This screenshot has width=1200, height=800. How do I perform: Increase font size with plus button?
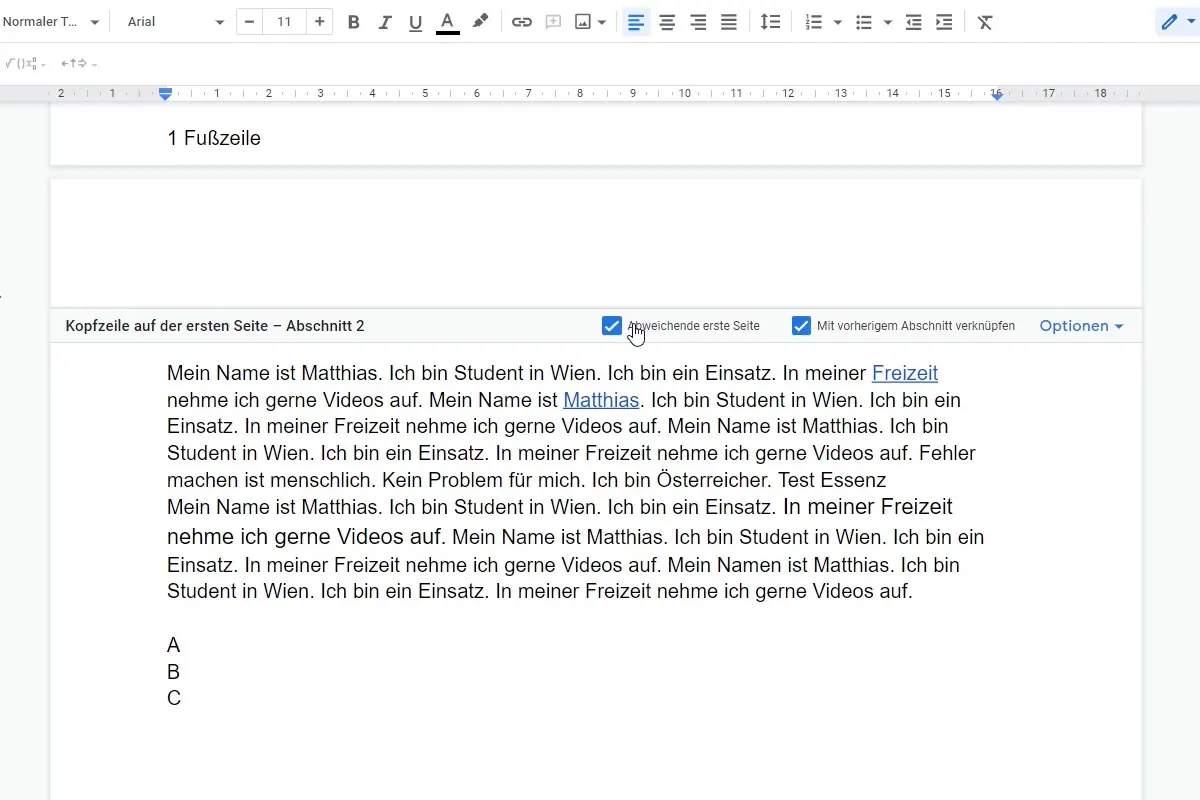[x=319, y=22]
